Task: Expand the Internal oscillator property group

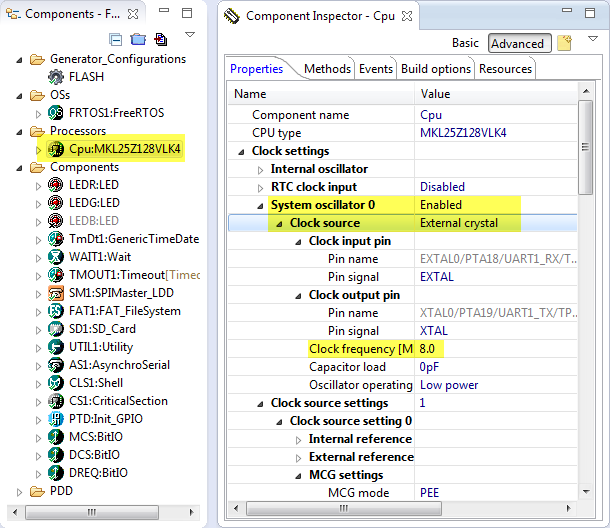Action: click(x=262, y=169)
